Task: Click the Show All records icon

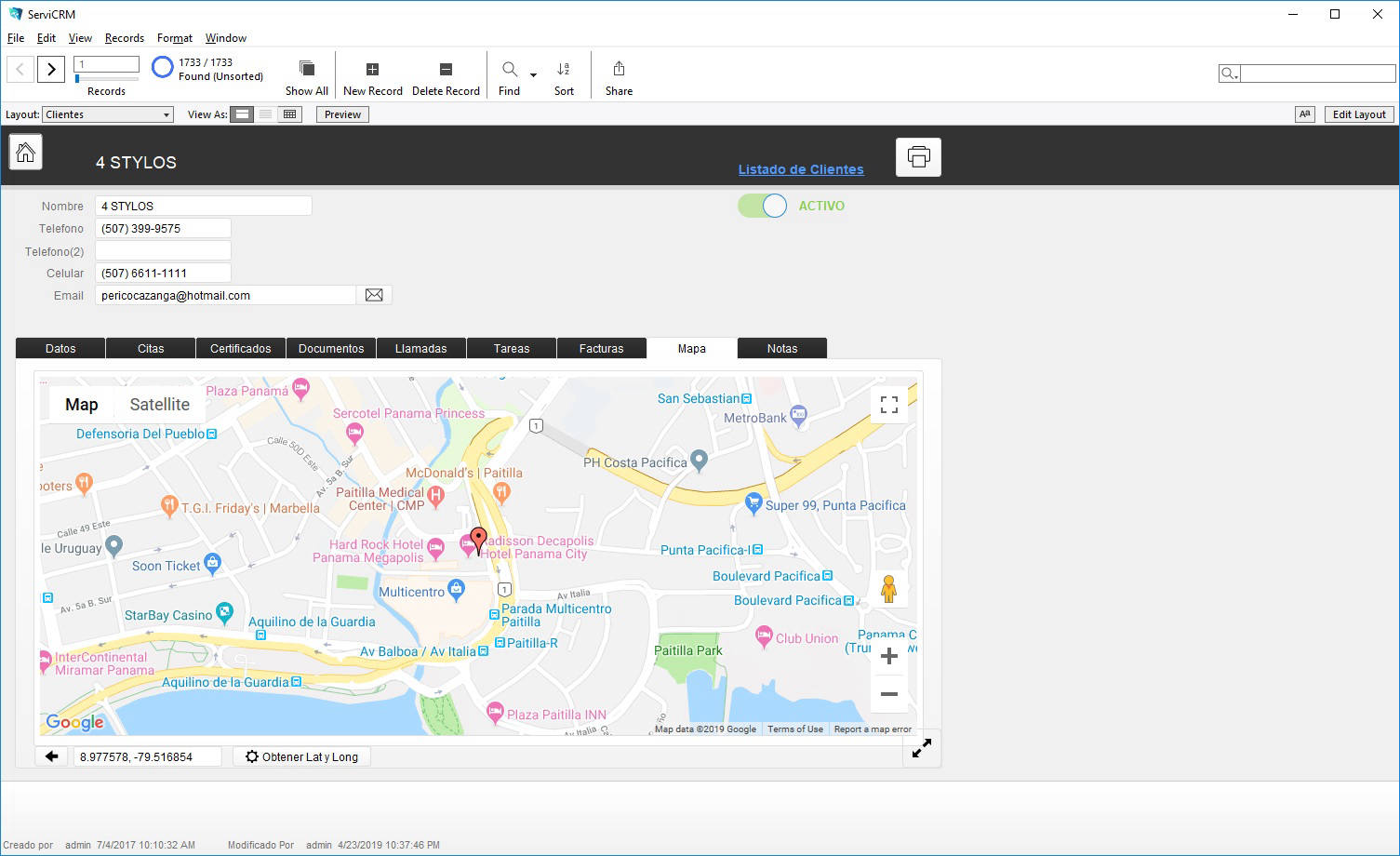Action: 306,69
